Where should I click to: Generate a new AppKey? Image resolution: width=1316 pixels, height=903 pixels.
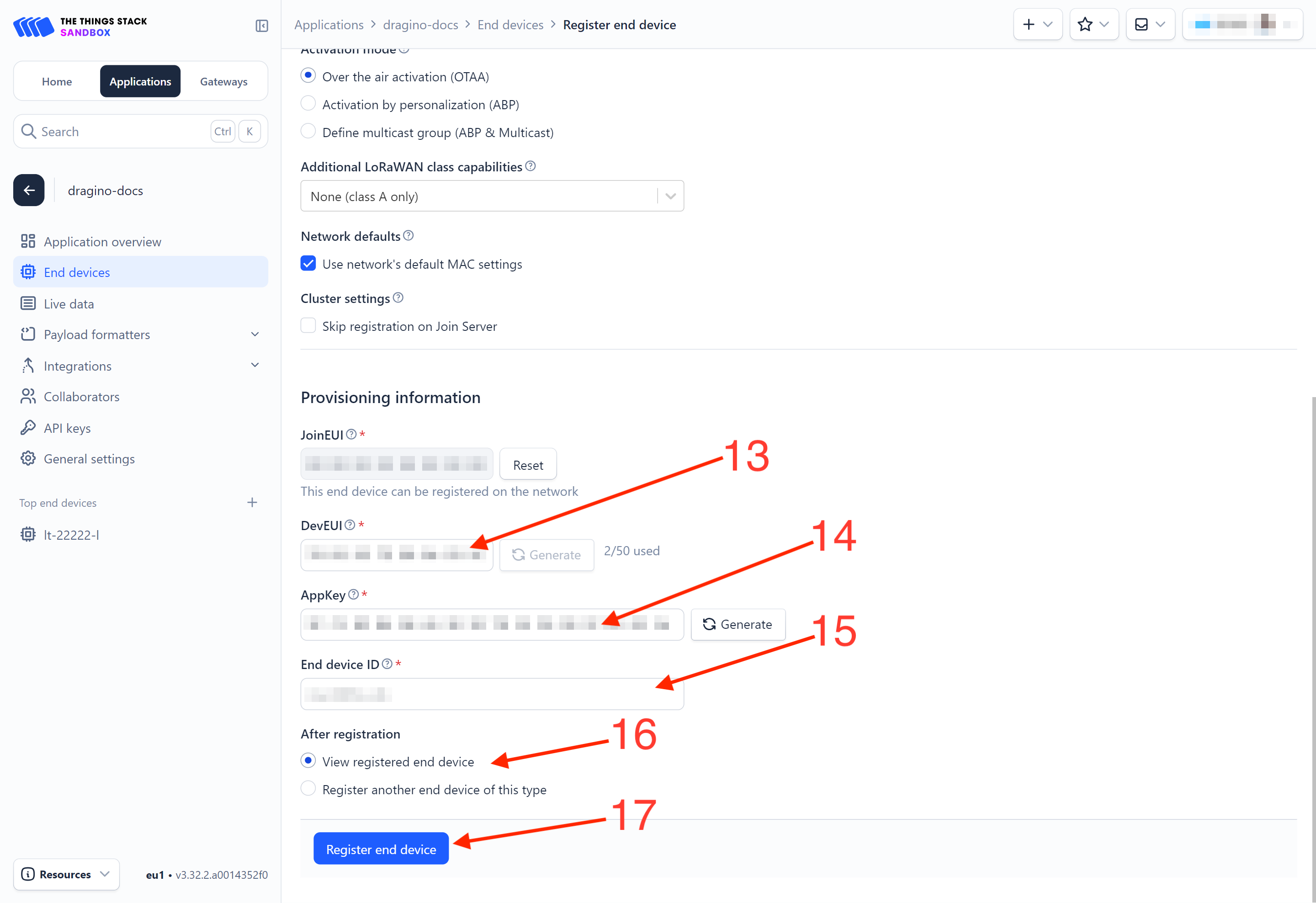pyautogui.click(x=738, y=624)
